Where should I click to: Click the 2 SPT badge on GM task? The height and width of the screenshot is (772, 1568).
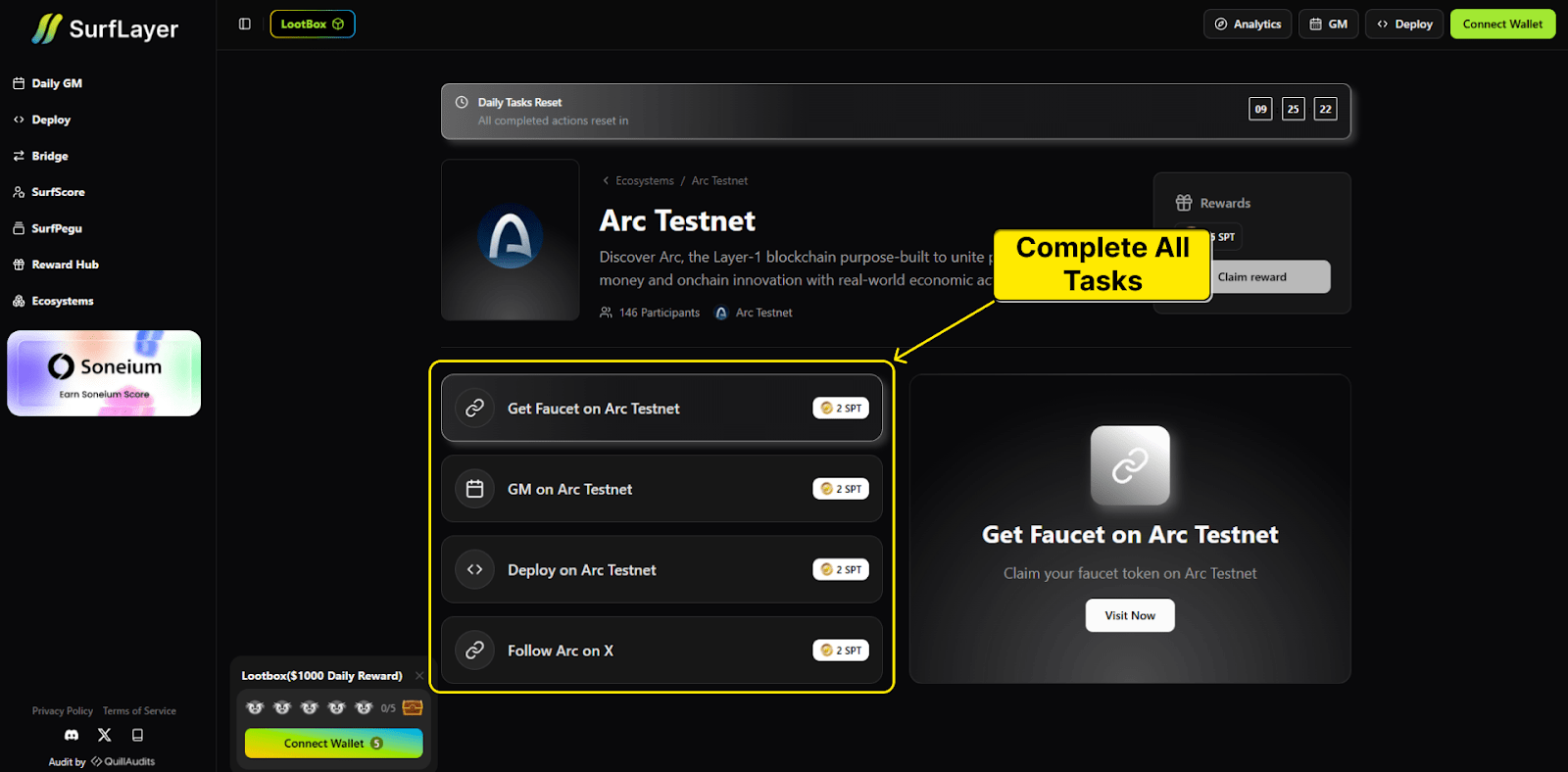pos(841,489)
